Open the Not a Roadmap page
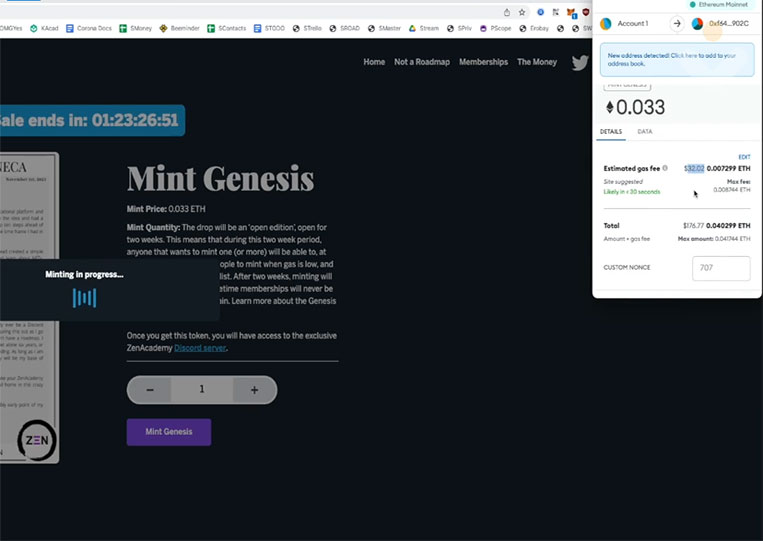763x541 pixels. point(422,62)
